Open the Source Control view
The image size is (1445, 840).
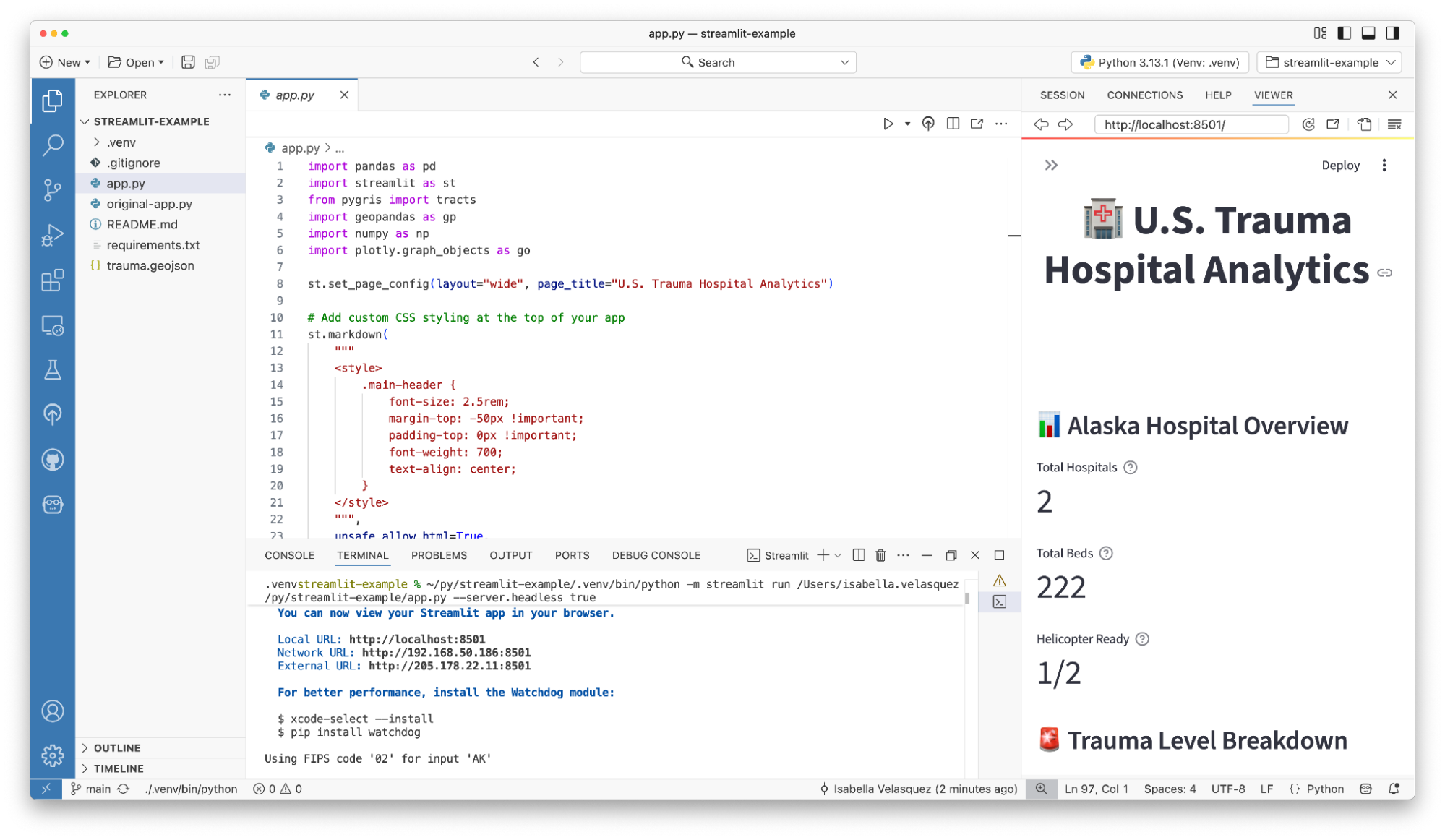click(x=52, y=189)
